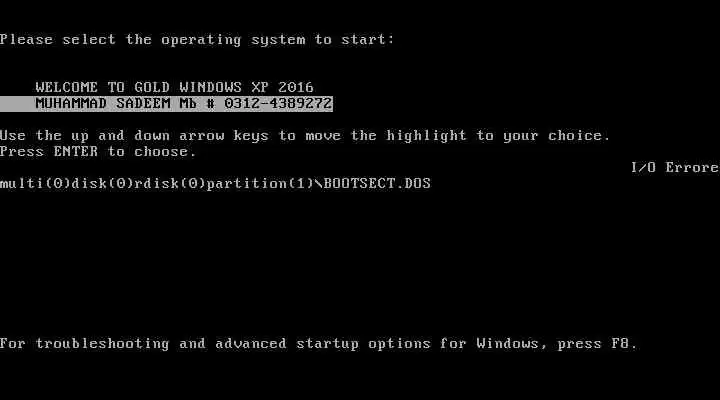Click the 'Please select the operating system' heading
The height and width of the screenshot is (400, 720).
tap(197, 40)
